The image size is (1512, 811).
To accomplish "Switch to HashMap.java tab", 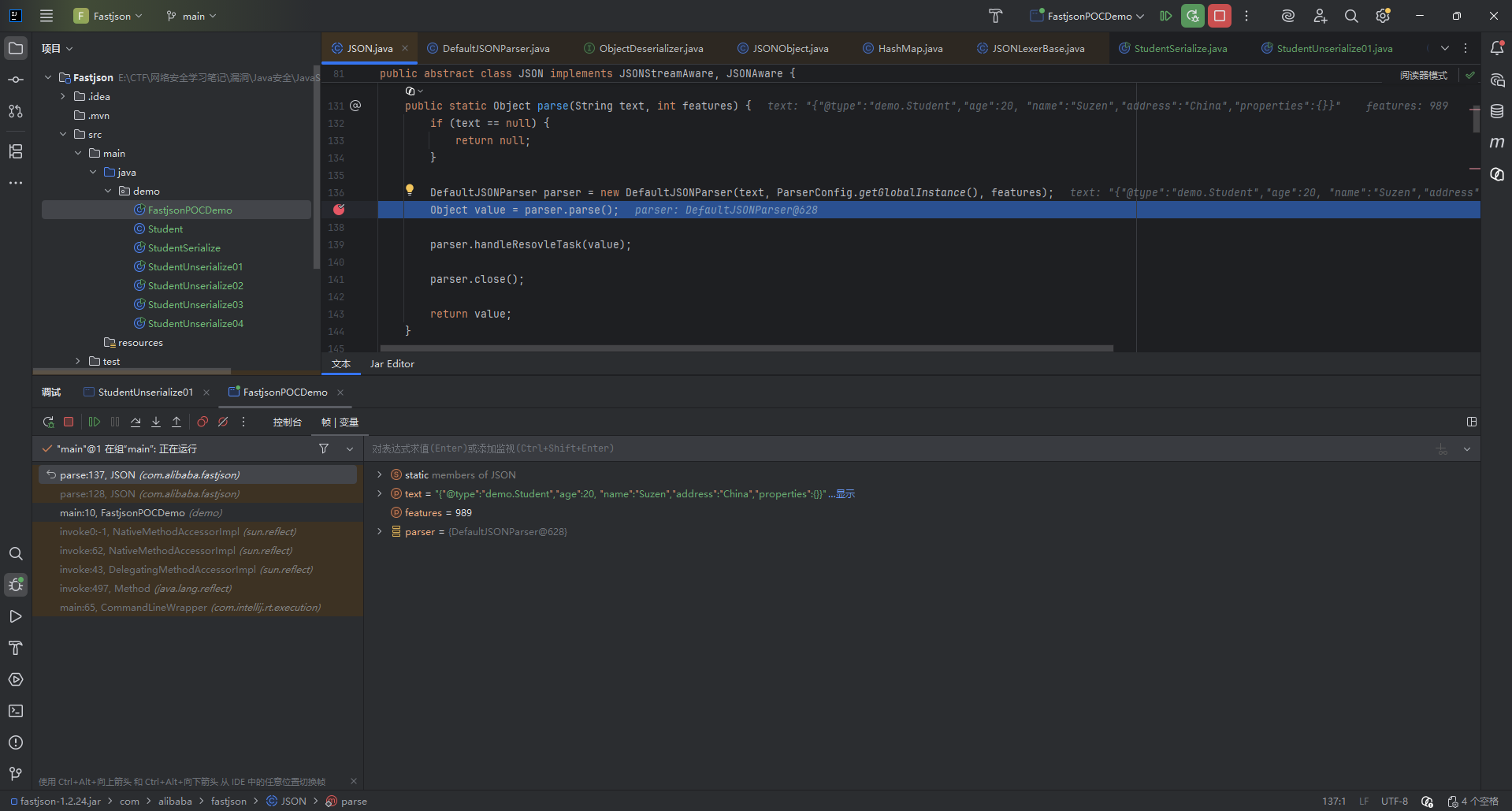I will pos(903,48).
